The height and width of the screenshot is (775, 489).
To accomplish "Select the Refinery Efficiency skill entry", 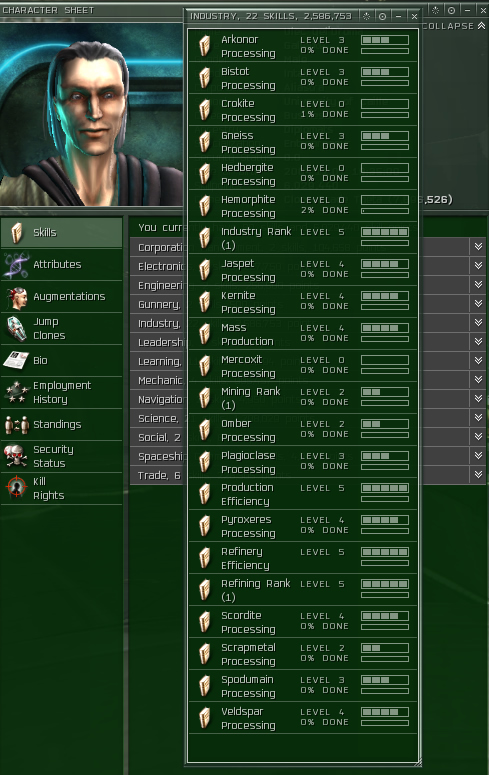I will [303, 559].
